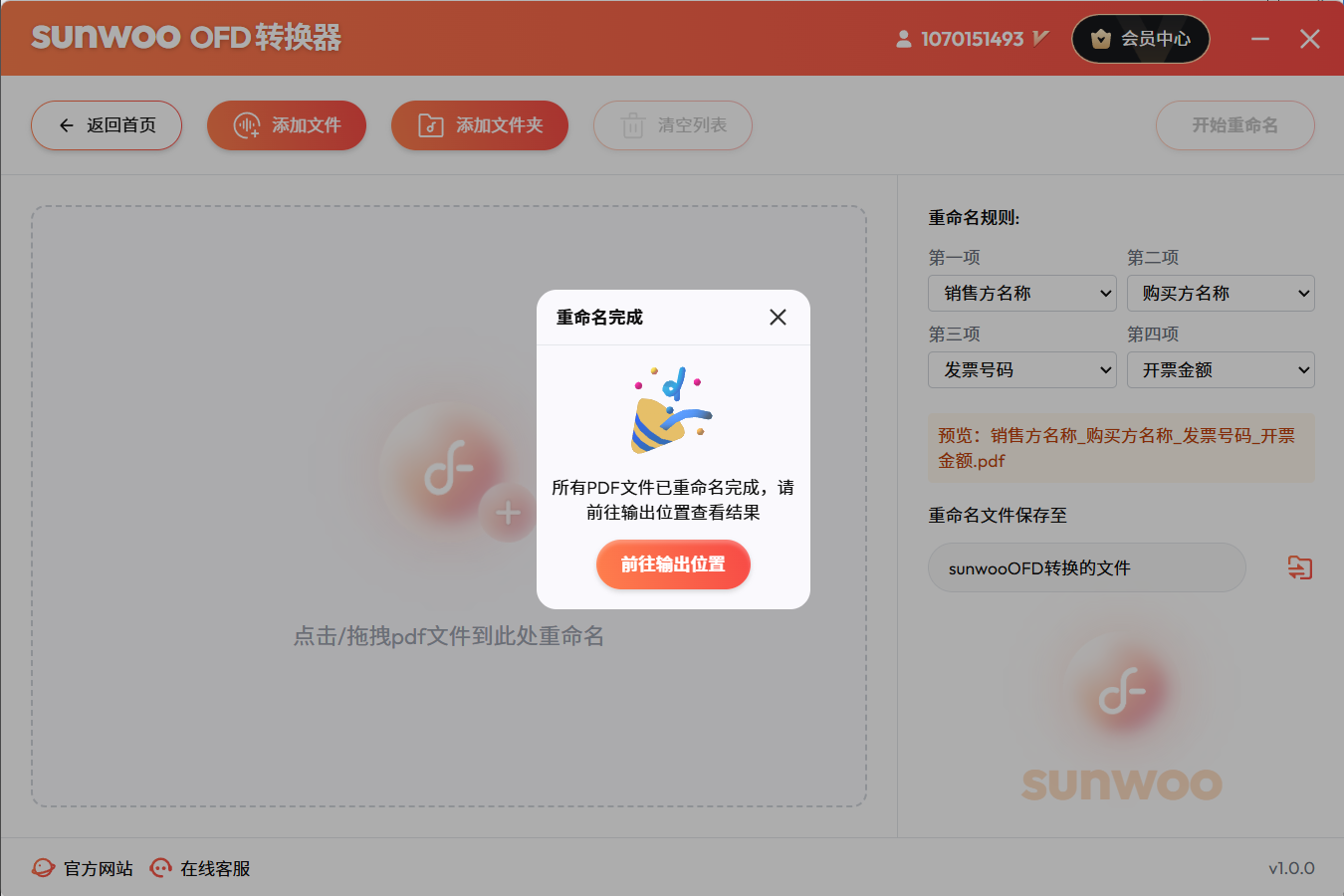Screen dimensions: 1344x896
Task: Open the 第三项 发票号码 dropdown
Action: tap(1022, 369)
